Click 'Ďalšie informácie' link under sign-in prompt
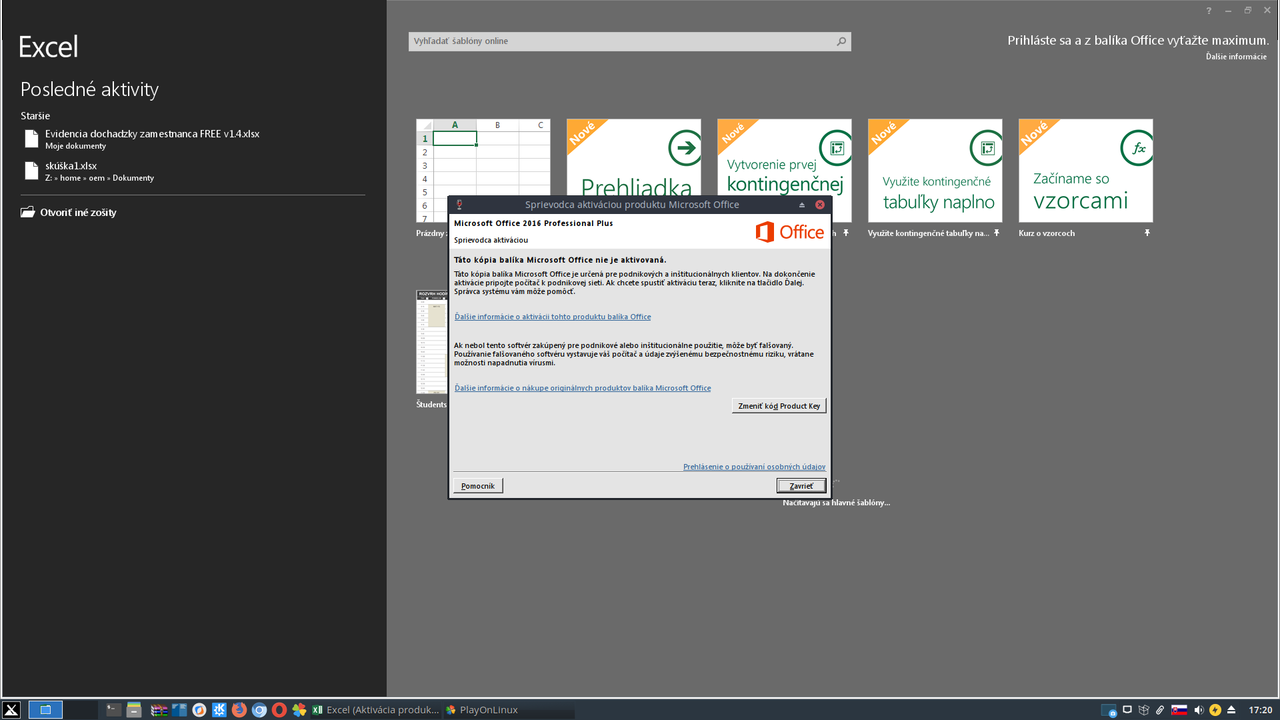 [1236, 57]
